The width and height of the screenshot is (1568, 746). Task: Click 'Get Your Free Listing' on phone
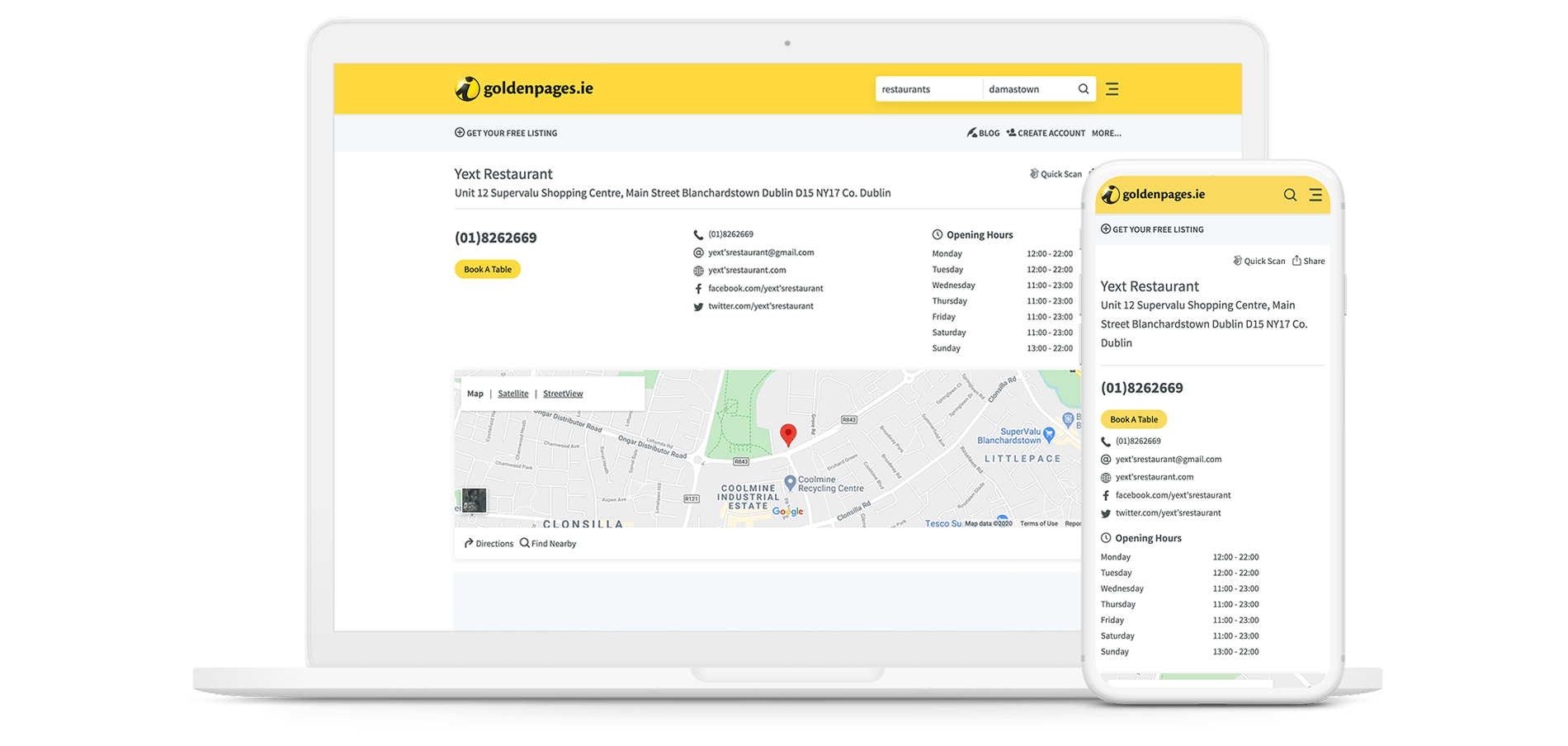pos(1152,229)
